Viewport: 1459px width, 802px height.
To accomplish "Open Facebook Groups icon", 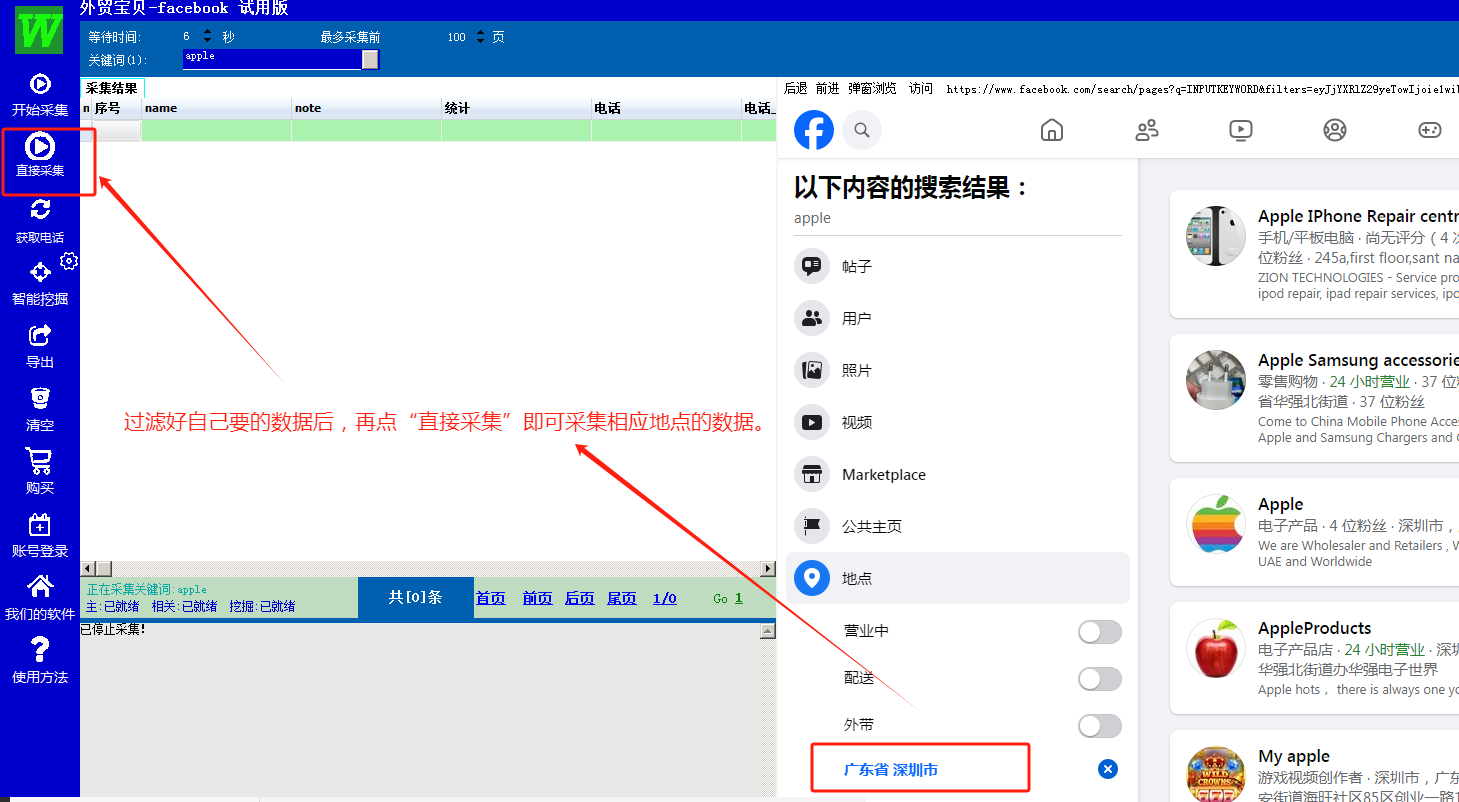I will [x=1335, y=130].
